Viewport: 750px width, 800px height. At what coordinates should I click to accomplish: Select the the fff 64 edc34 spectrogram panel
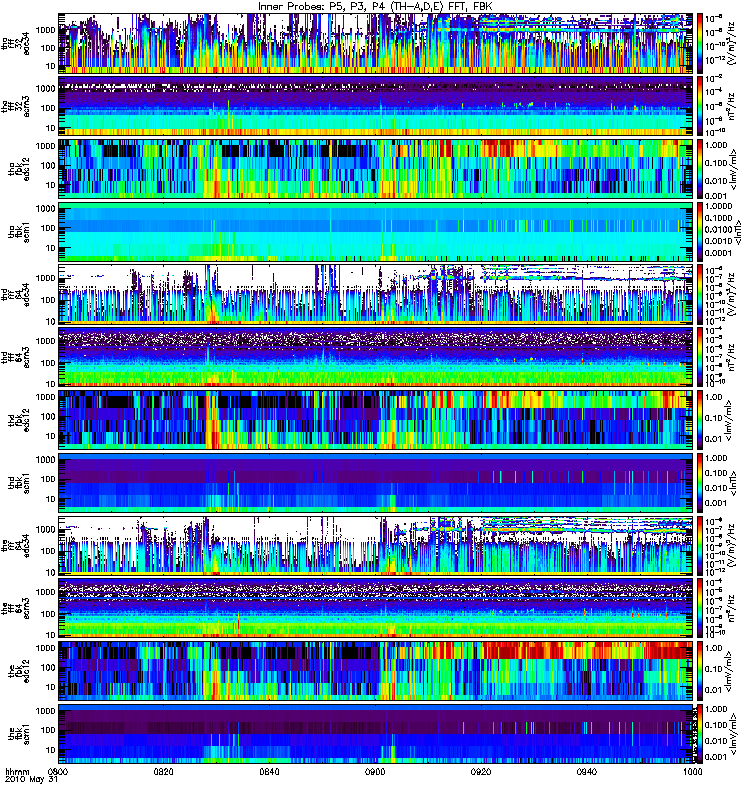376,545
